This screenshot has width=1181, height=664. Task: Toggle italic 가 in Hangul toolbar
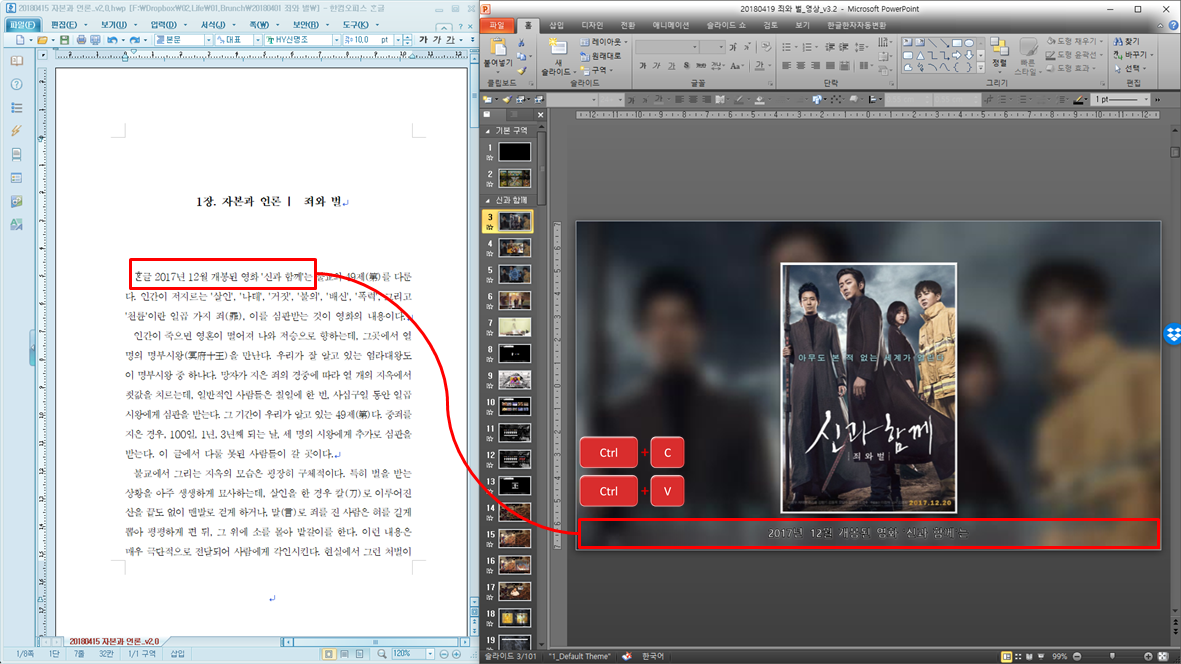tap(437, 40)
